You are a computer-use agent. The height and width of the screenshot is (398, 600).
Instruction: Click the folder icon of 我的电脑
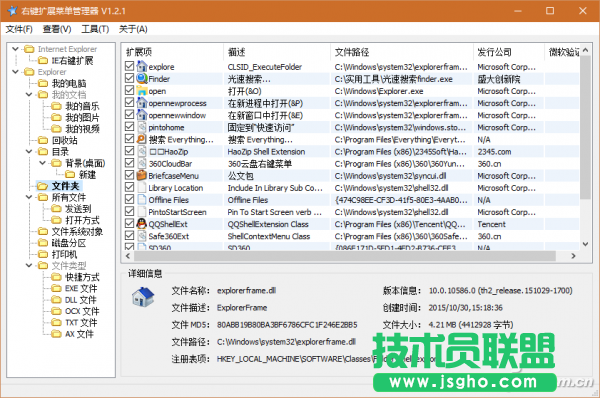[x=43, y=83]
